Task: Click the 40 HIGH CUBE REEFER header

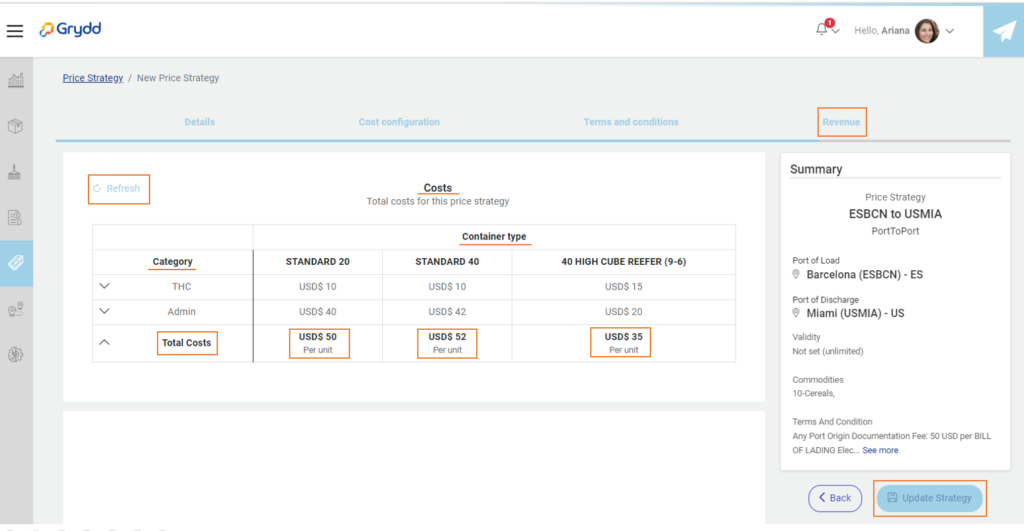Action: tap(624, 261)
